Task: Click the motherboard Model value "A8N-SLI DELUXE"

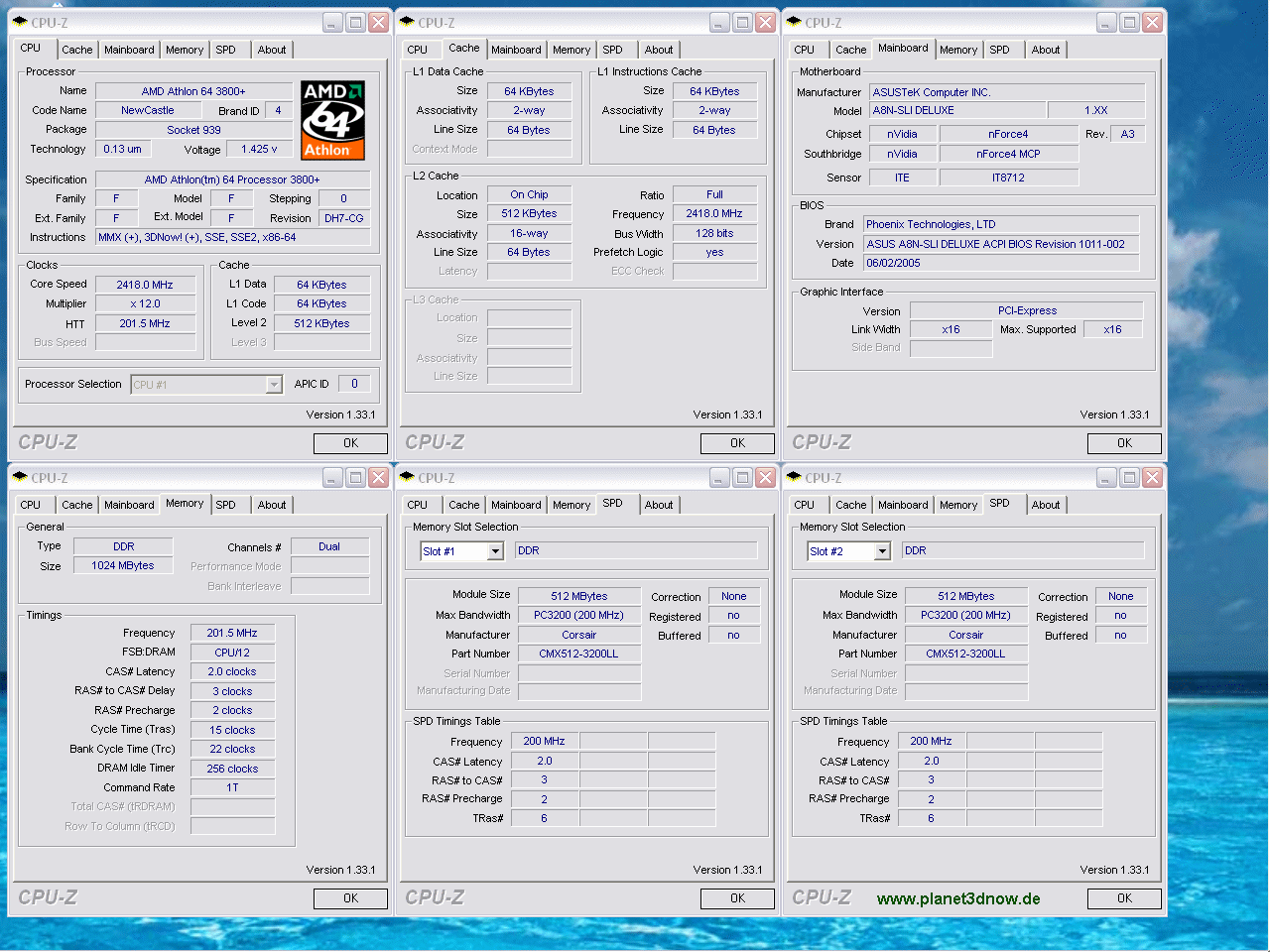Action: click(956, 110)
